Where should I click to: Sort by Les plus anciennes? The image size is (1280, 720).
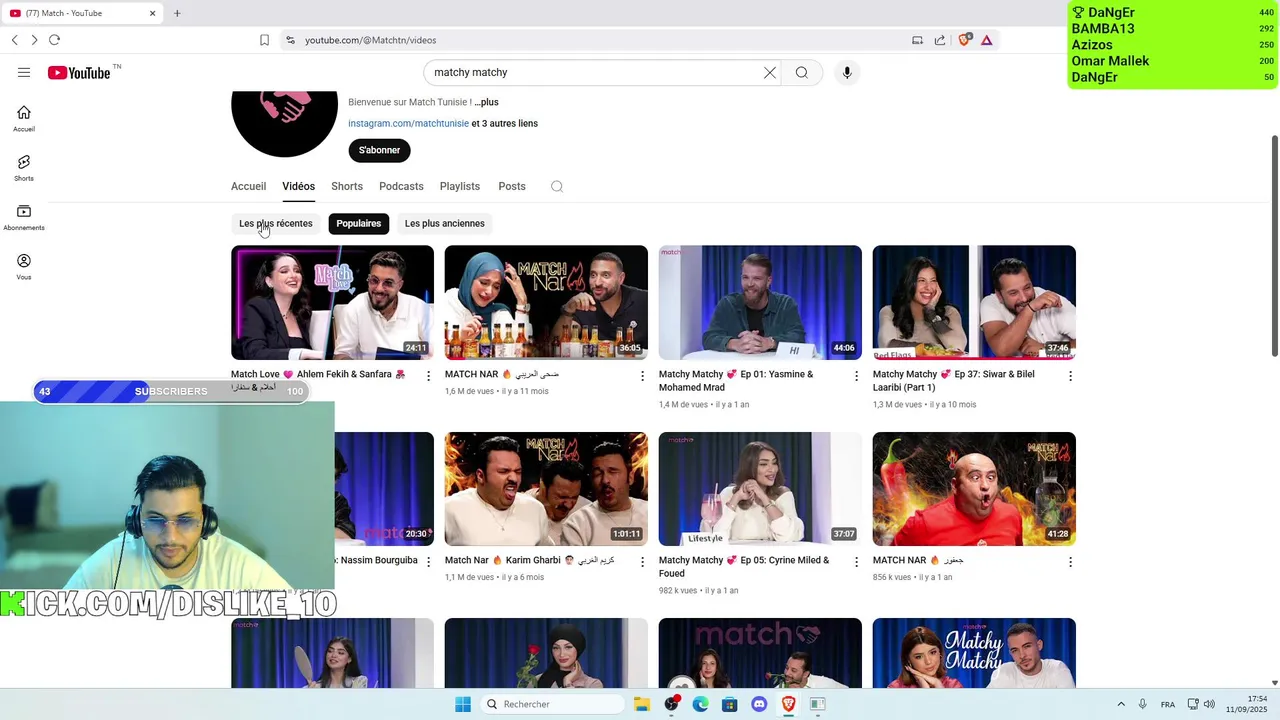(x=445, y=223)
